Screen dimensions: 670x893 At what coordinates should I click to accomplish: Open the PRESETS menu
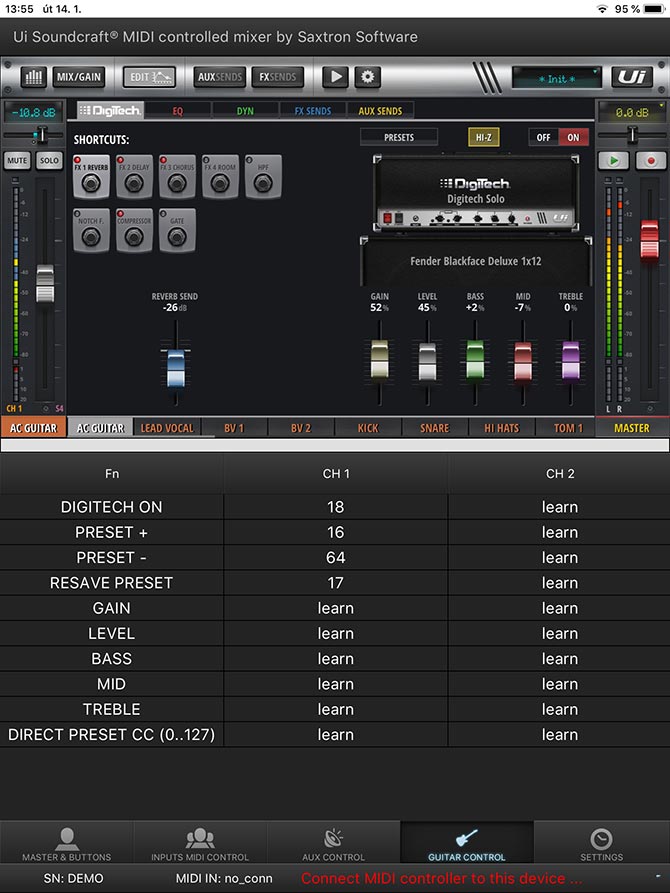(399, 137)
